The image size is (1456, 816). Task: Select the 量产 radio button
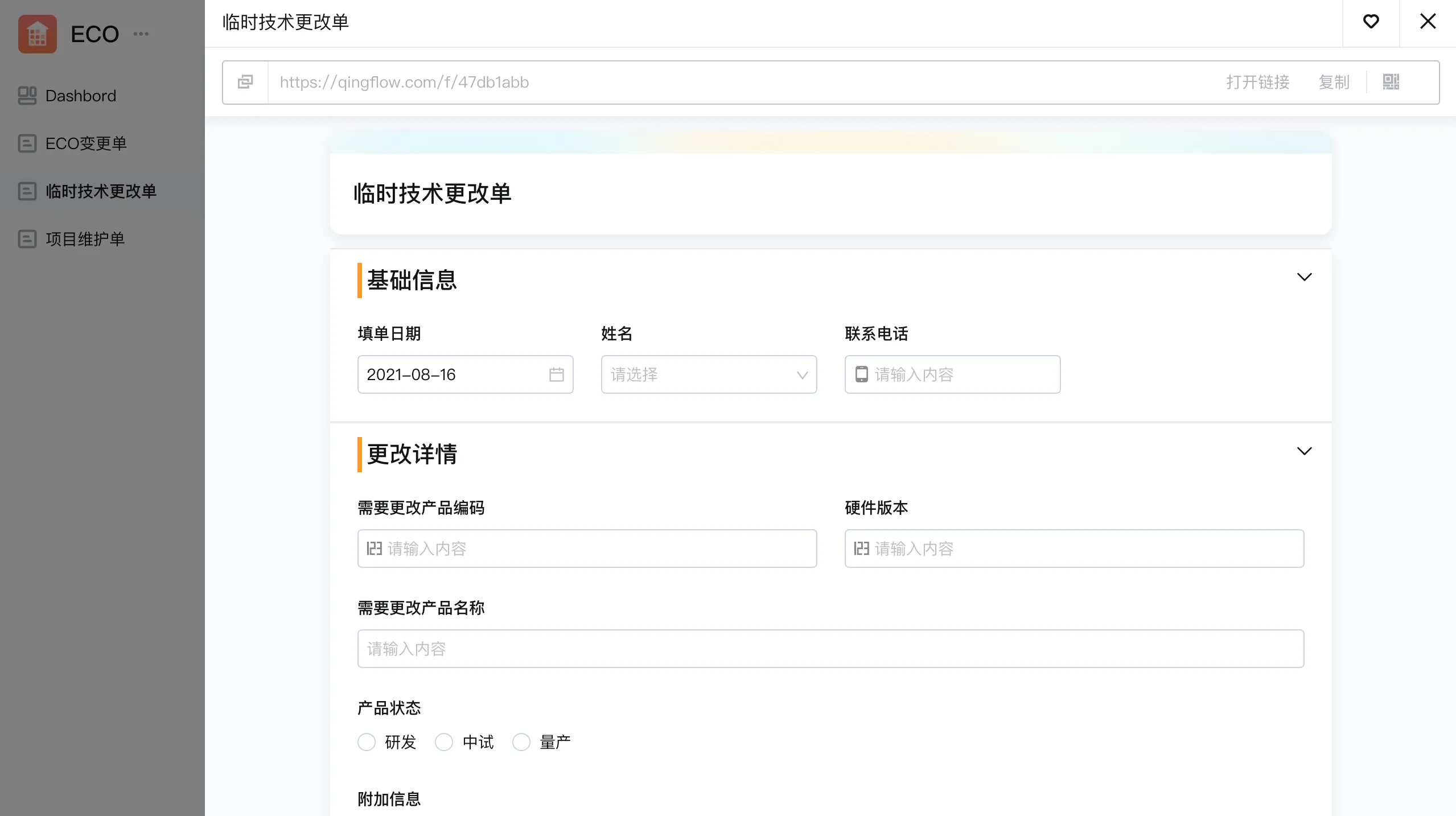[521, 742]
